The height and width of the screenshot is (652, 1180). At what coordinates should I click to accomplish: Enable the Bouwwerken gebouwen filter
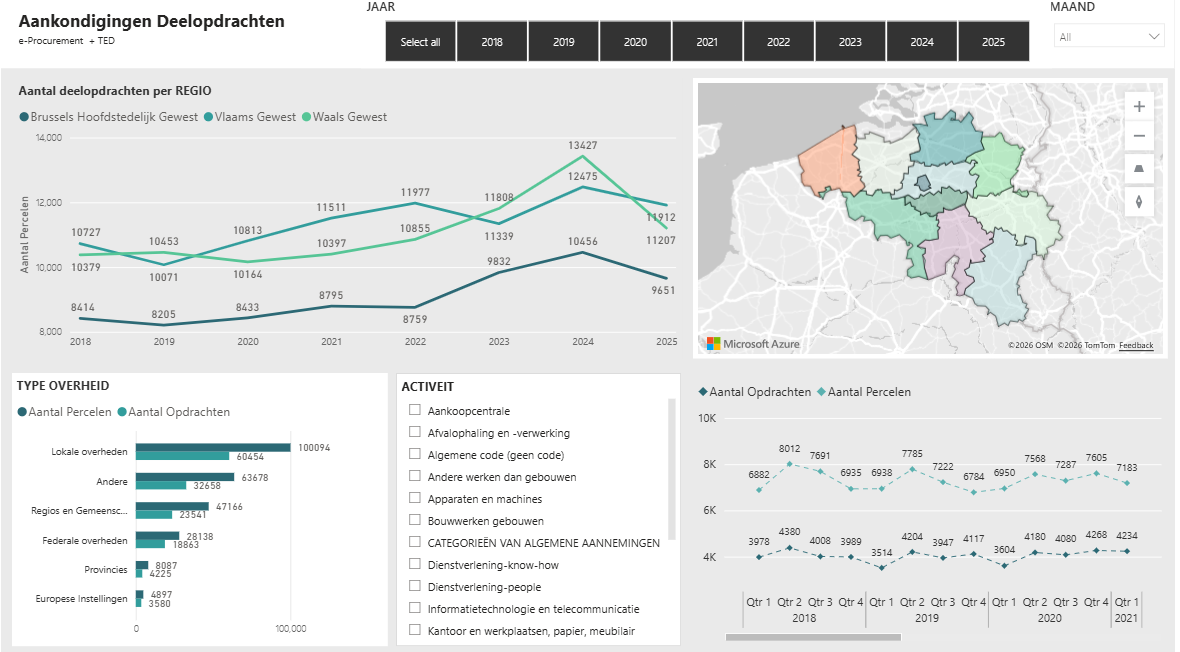tap(415, 520)
